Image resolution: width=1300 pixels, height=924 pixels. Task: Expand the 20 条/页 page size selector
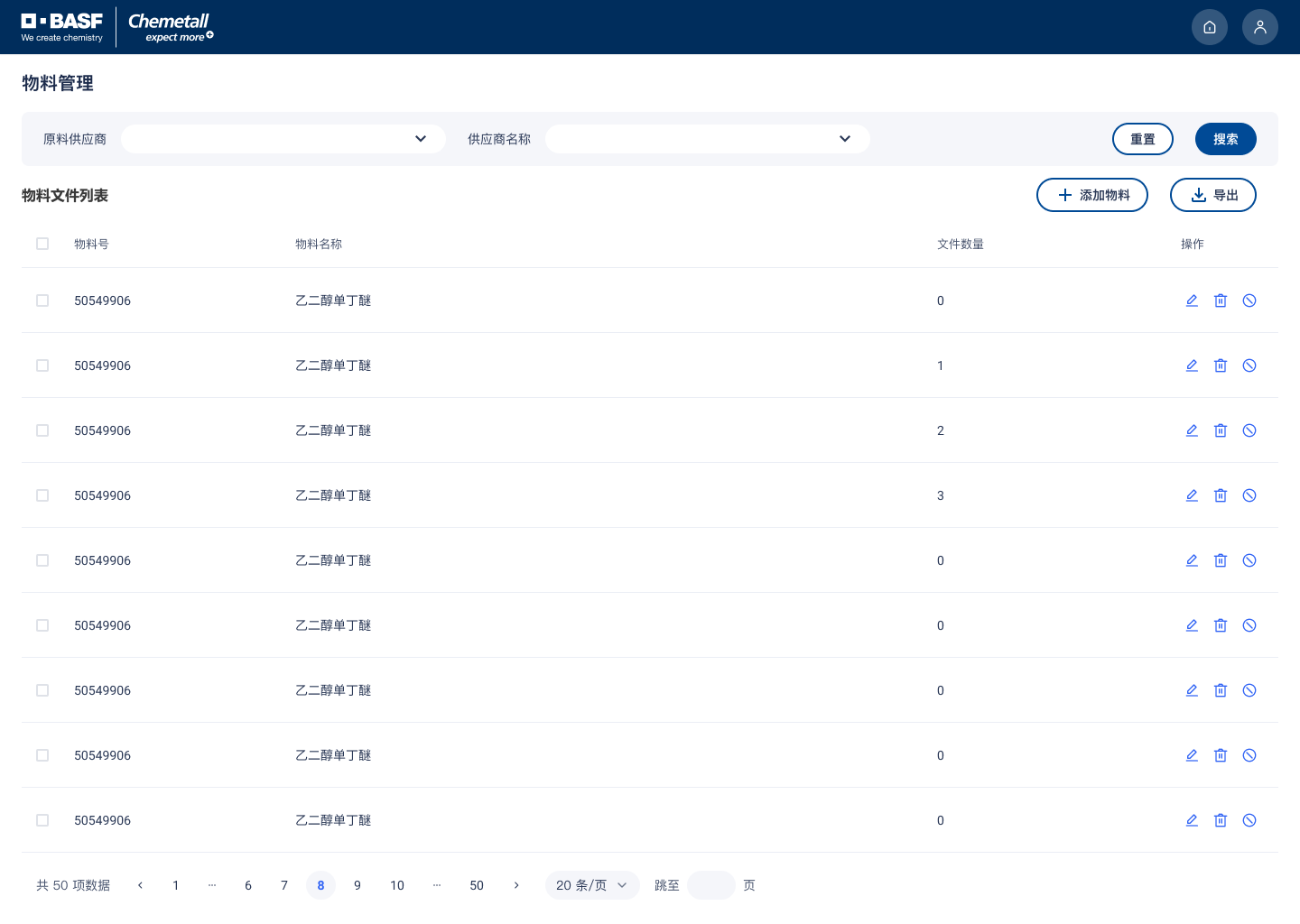(592, 885)
